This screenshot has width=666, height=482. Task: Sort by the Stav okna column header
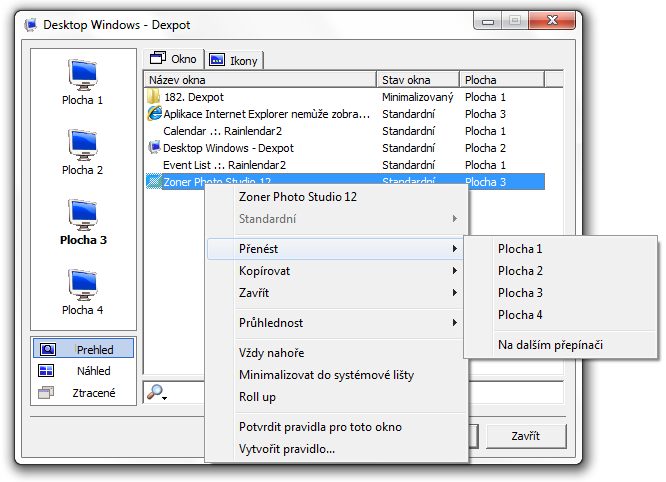click(418, 80)
